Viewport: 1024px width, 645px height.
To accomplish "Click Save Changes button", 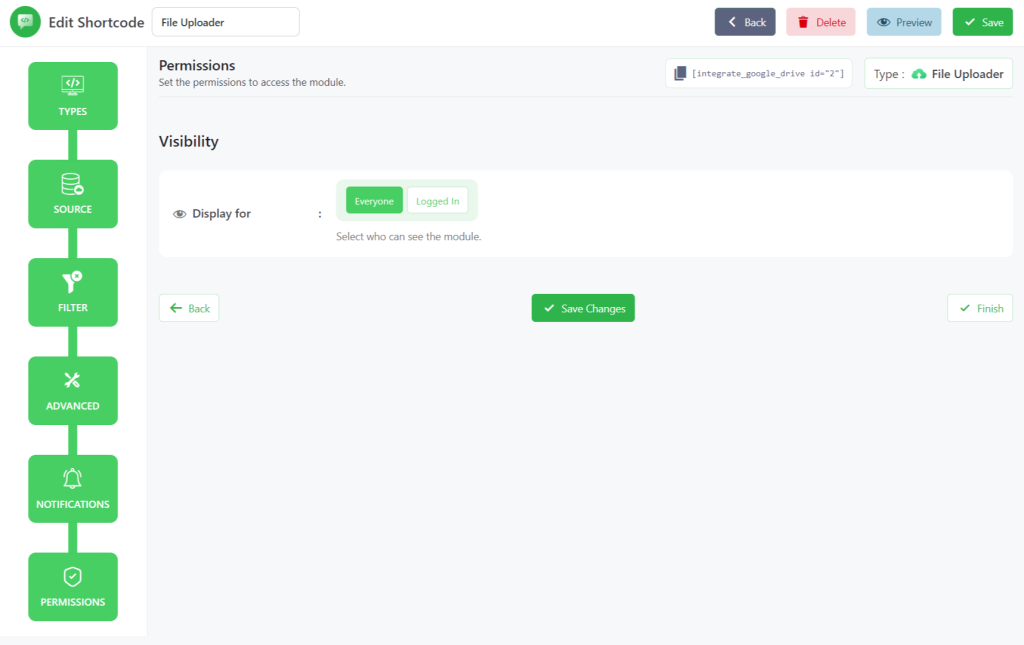I will click(x=583, y=308).
